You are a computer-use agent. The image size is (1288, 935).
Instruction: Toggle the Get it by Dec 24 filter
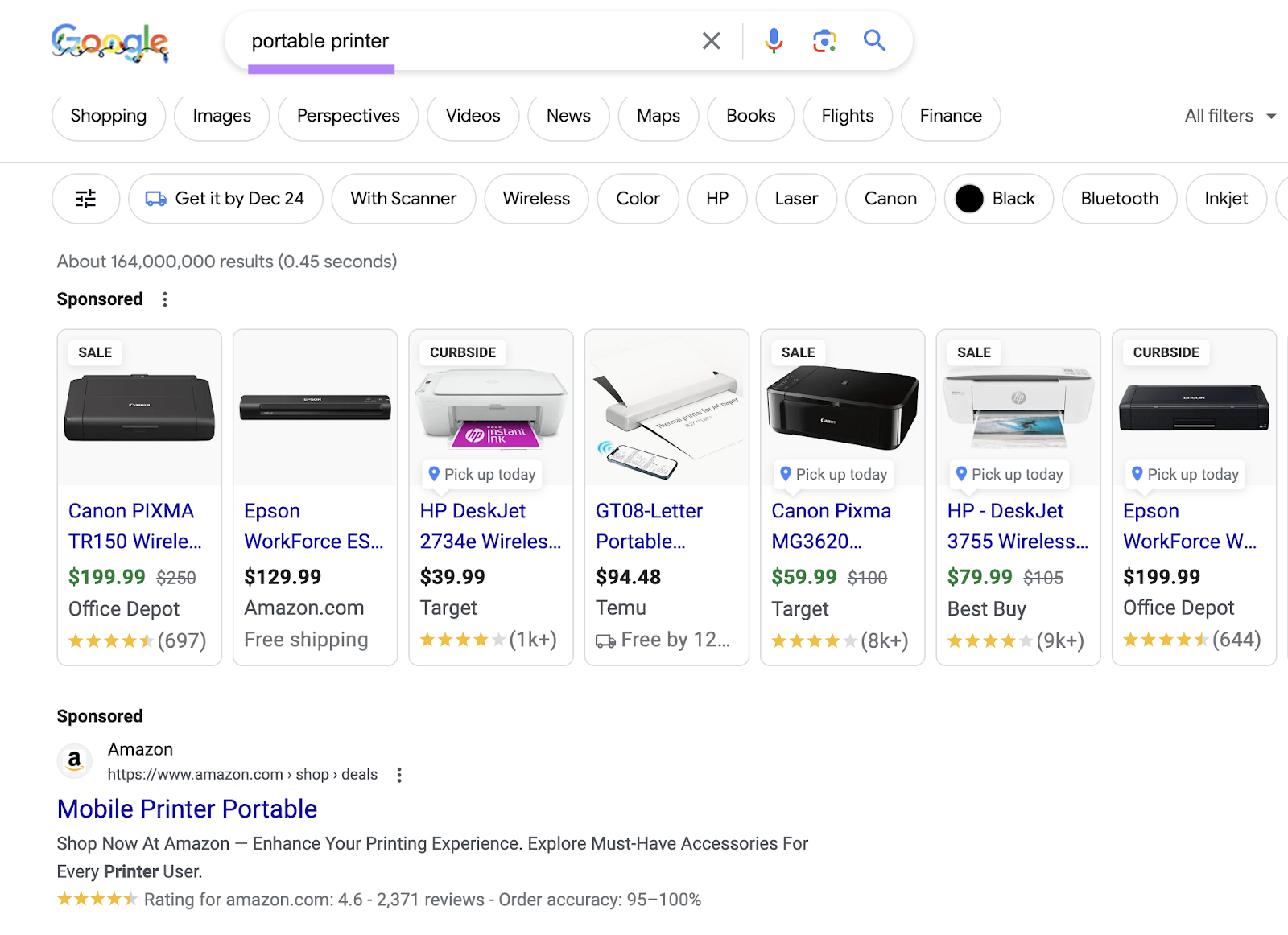225,199
